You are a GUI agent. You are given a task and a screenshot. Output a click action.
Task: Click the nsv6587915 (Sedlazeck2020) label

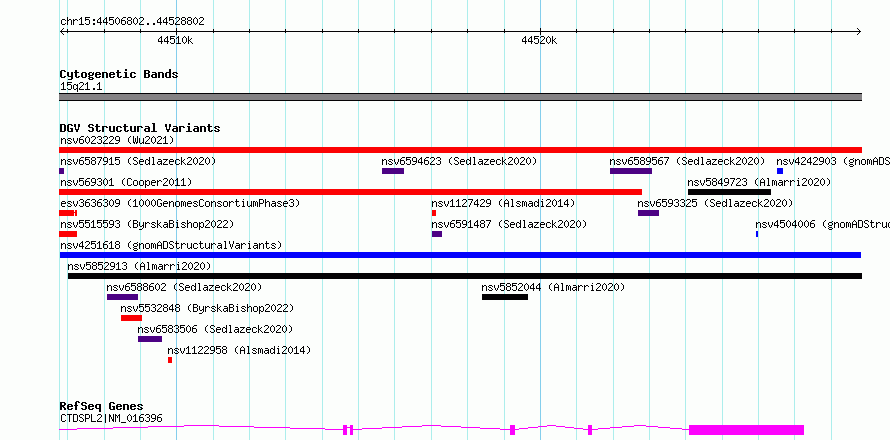tap(138, 161)
